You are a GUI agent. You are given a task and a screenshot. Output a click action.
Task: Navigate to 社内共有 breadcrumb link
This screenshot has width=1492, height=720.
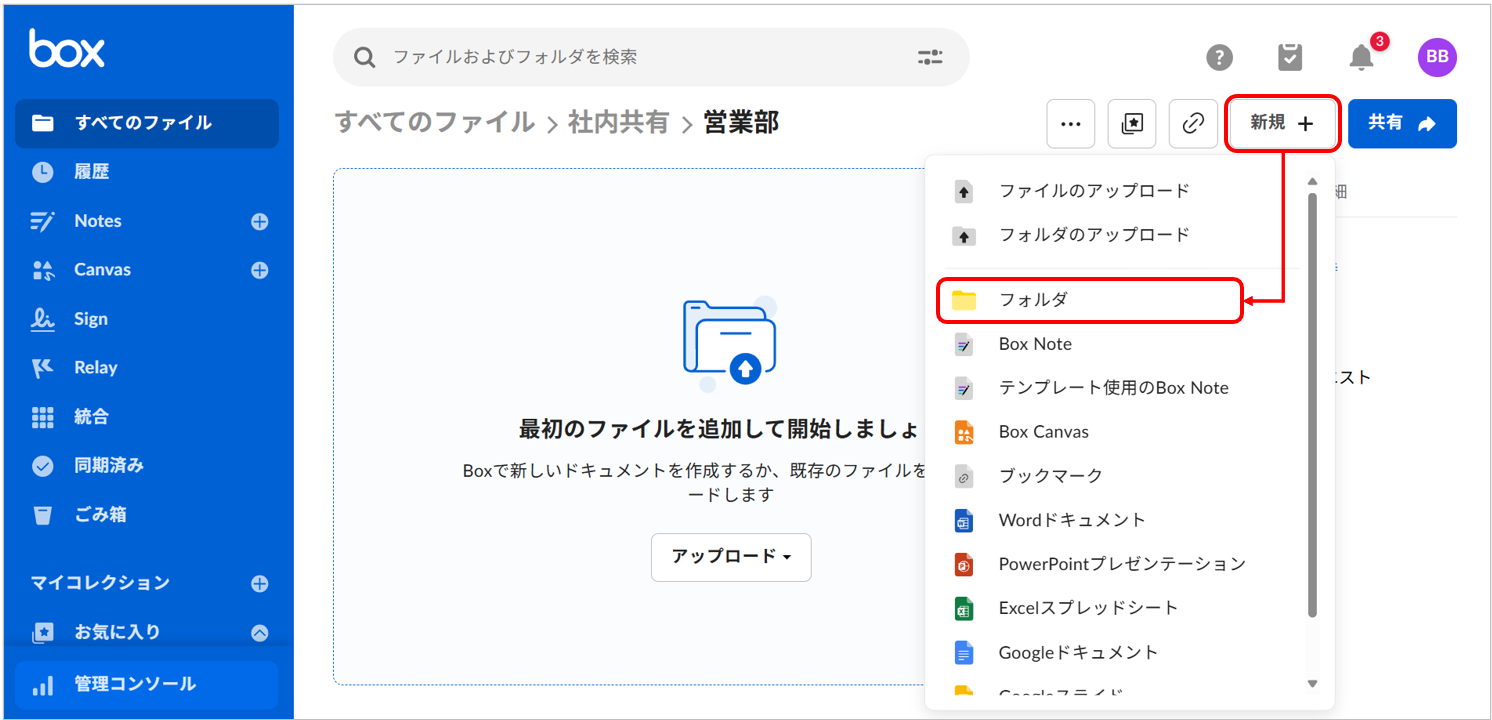click(x=618, y=123)
